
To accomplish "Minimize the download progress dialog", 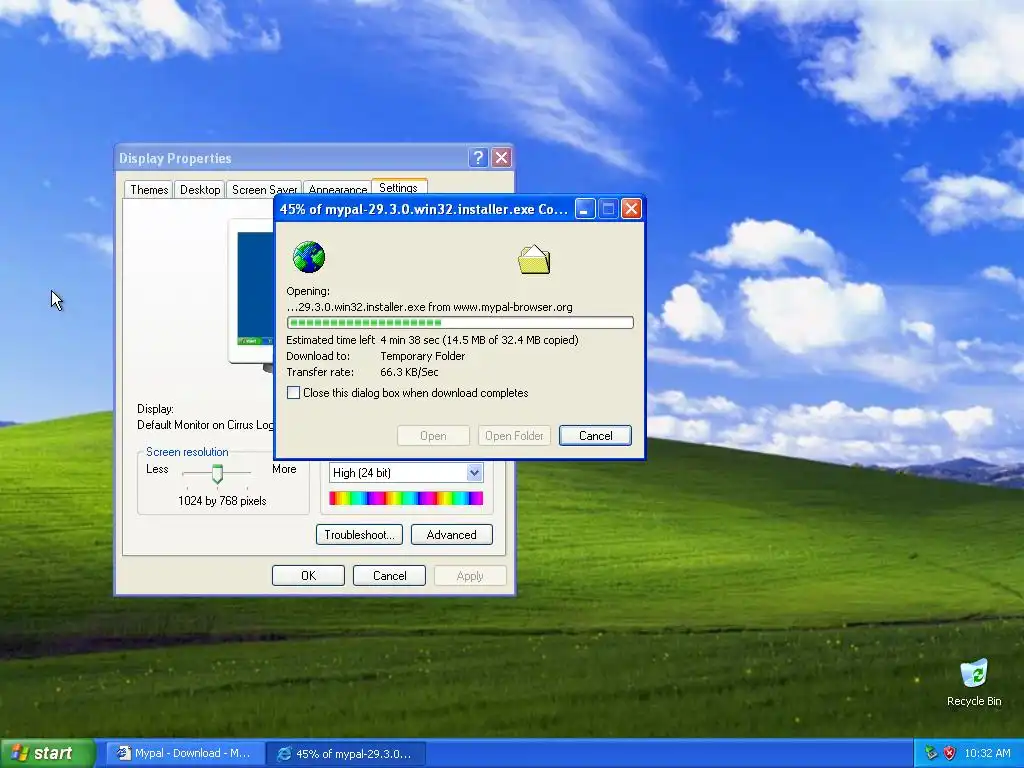I will pos(585,209).
